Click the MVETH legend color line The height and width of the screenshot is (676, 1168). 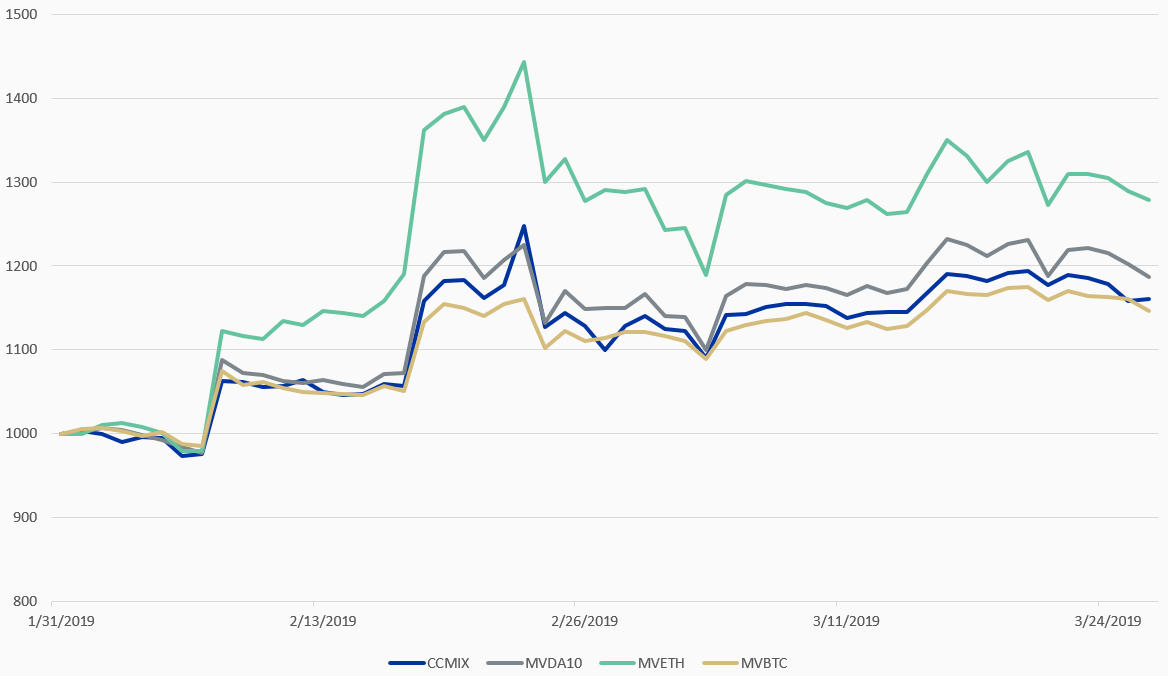[615, 662]
